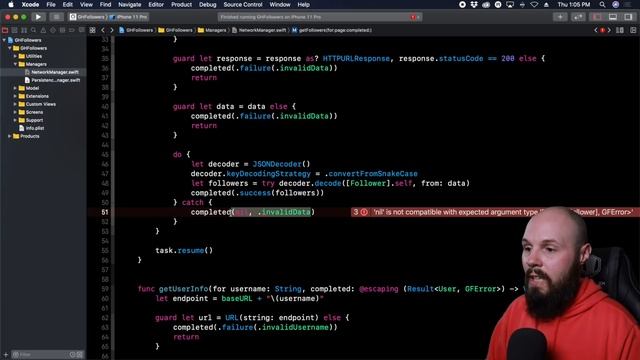Open the Find navigator magnifier icon
640x360 pixels.
(33, 30)
